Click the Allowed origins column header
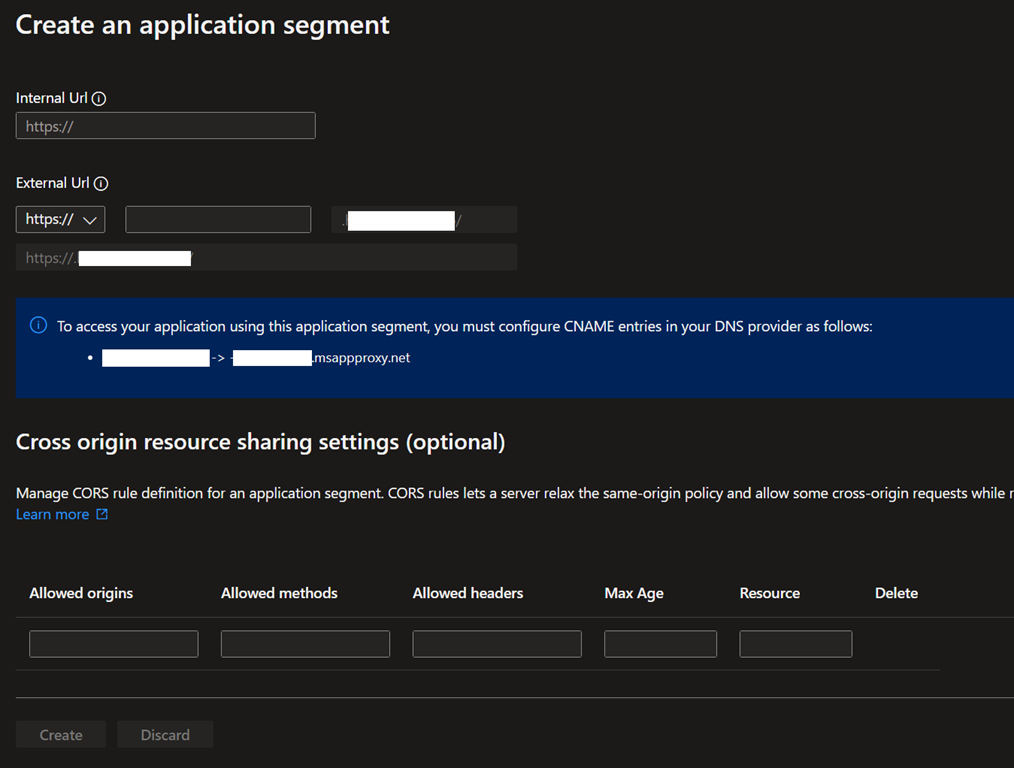The height and width of the screenshot is (768, 1014). [81, 593]
